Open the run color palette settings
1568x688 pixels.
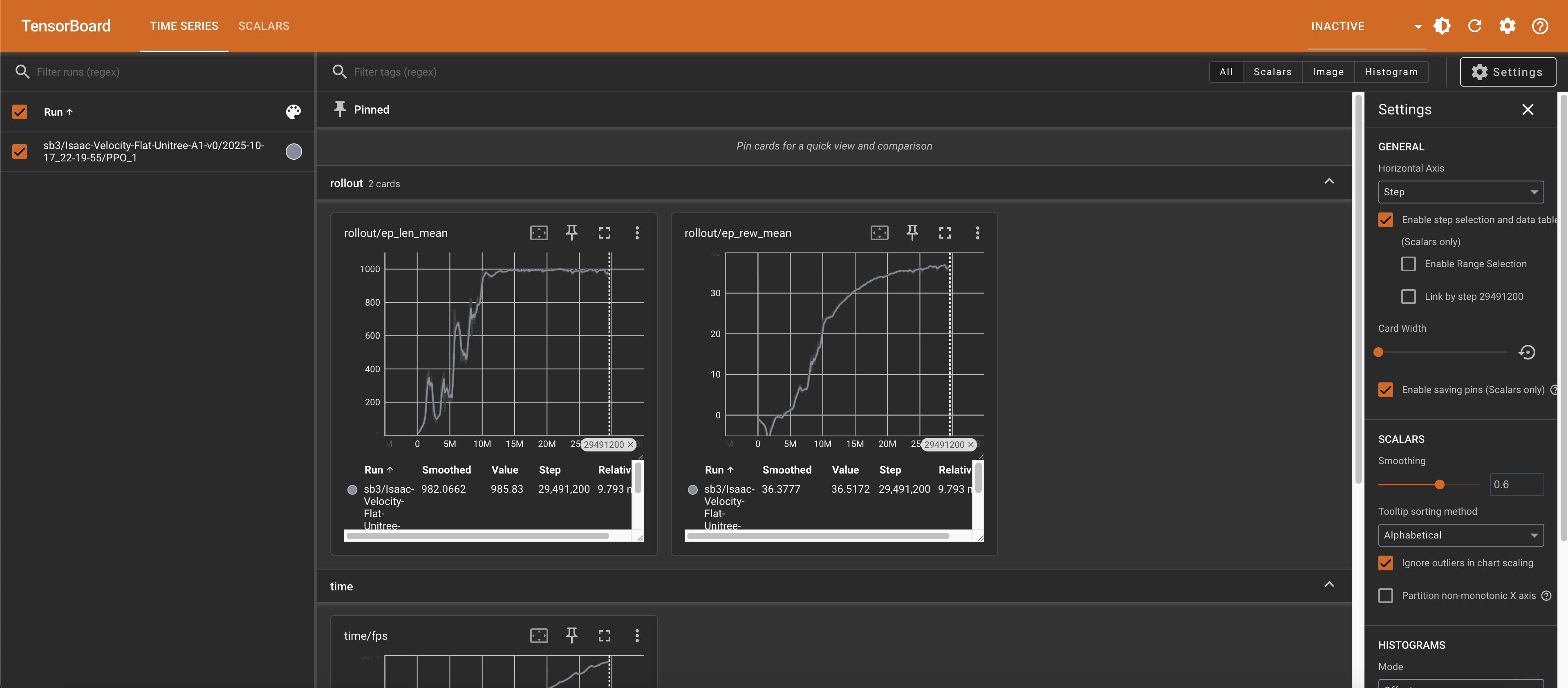(293, 112)
